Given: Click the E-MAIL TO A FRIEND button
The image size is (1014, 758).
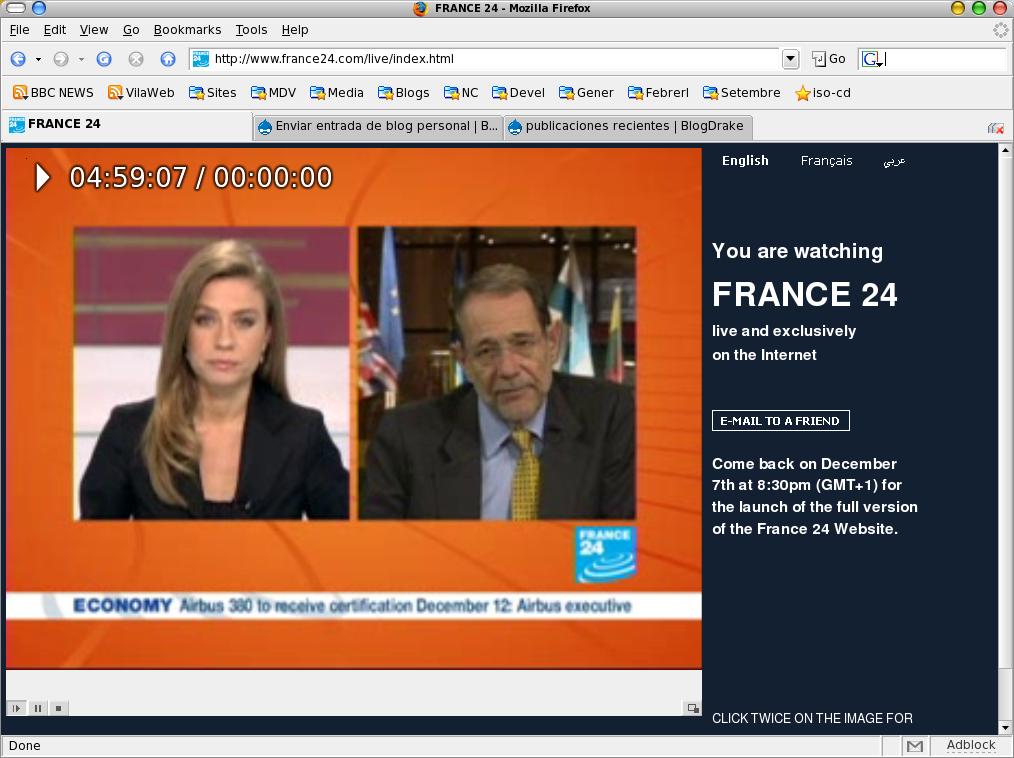Looking at the screenshot, I should click(781, 420).
